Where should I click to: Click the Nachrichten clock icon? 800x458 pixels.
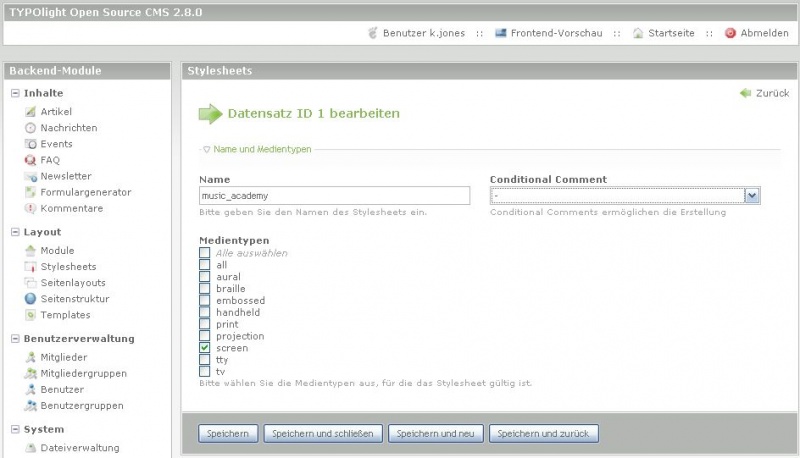pos(30,128)
